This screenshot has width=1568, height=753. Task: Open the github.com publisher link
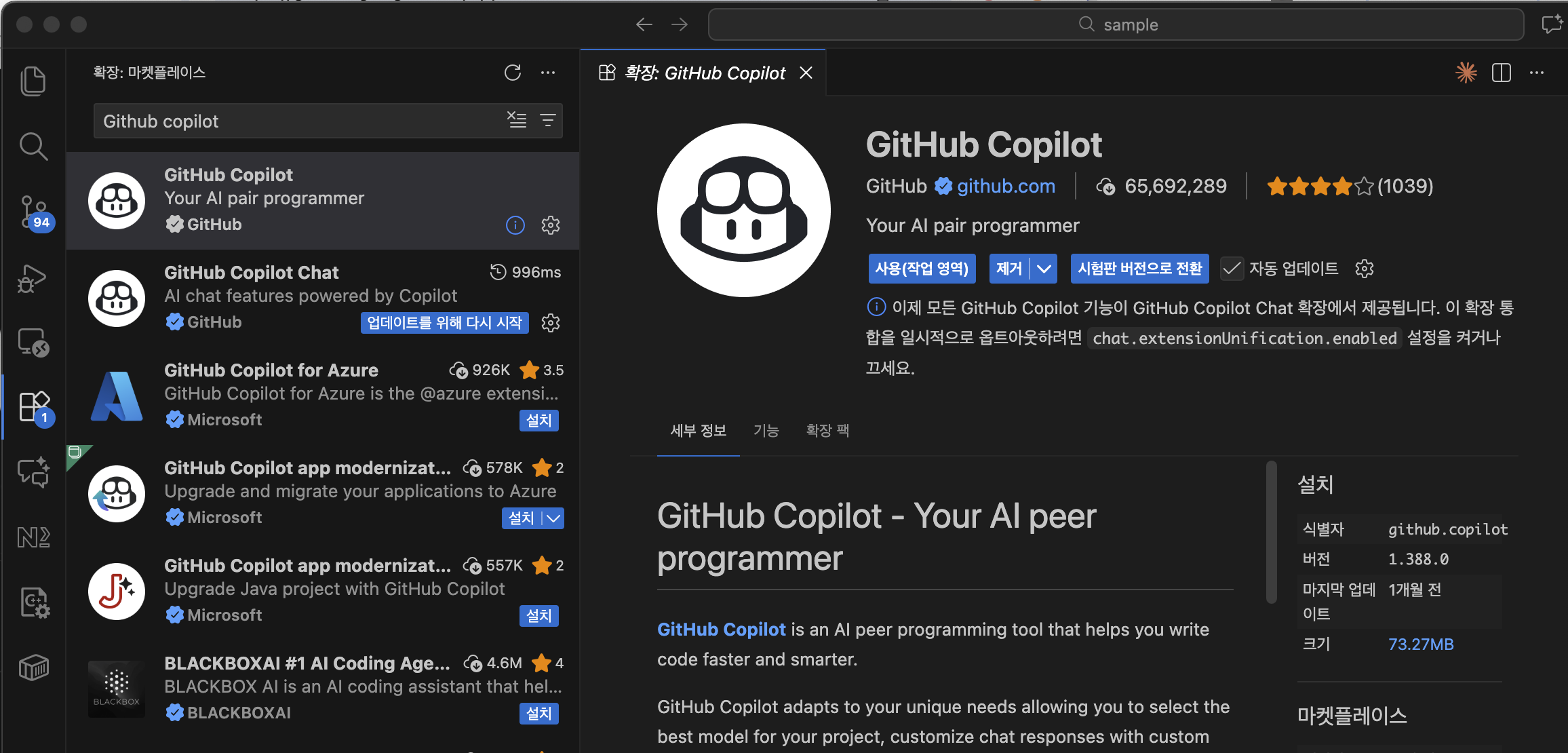(1006, 186)
